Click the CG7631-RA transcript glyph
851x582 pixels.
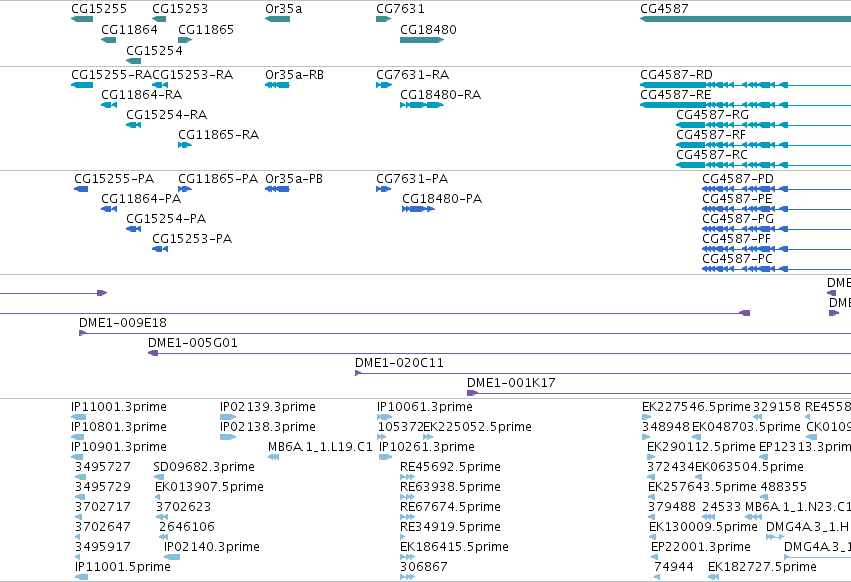[x=384, y=85]
